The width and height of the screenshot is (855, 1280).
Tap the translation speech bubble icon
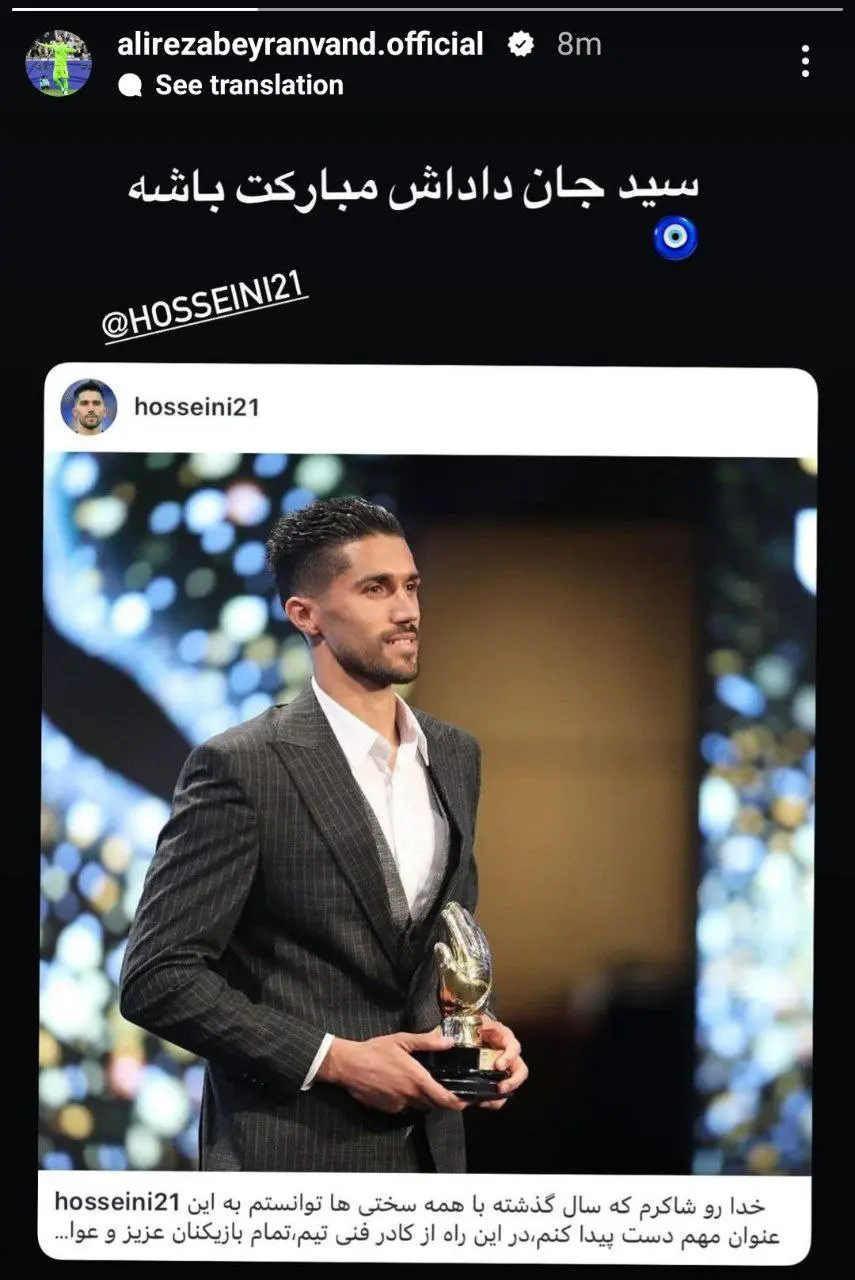point(130,86)
